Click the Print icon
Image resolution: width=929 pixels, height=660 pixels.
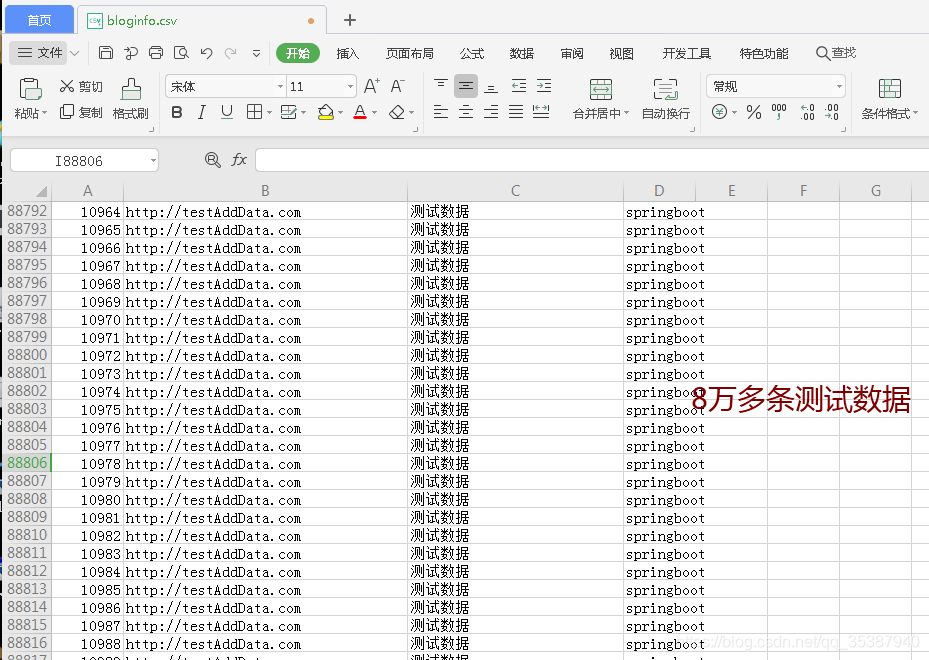coord(156,53)
